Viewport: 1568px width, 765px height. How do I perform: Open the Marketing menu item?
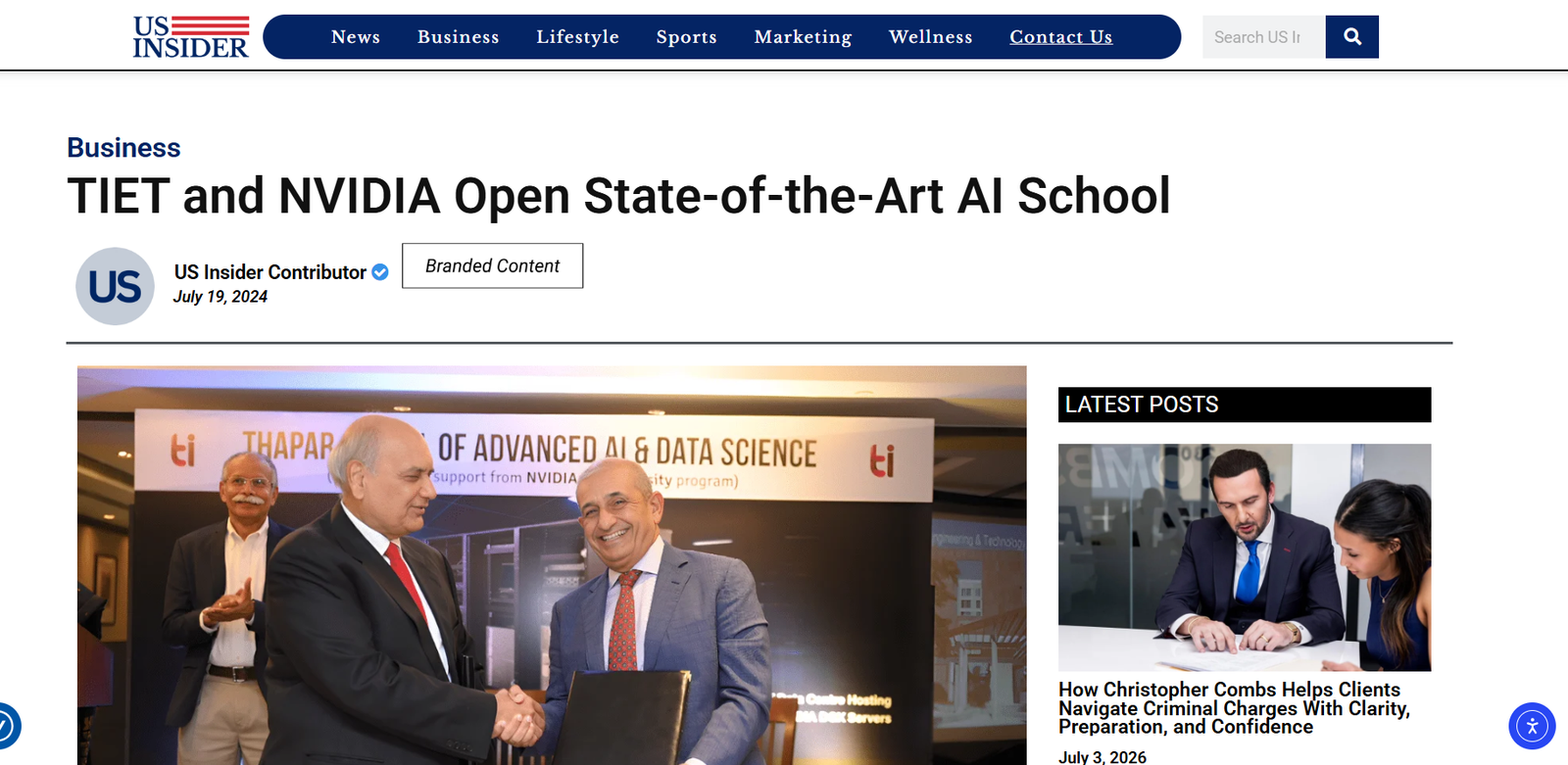point(804,37)
